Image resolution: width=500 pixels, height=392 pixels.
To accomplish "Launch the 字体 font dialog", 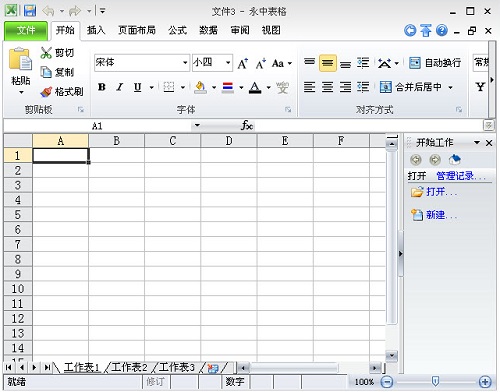I will [x=288, y=110].
